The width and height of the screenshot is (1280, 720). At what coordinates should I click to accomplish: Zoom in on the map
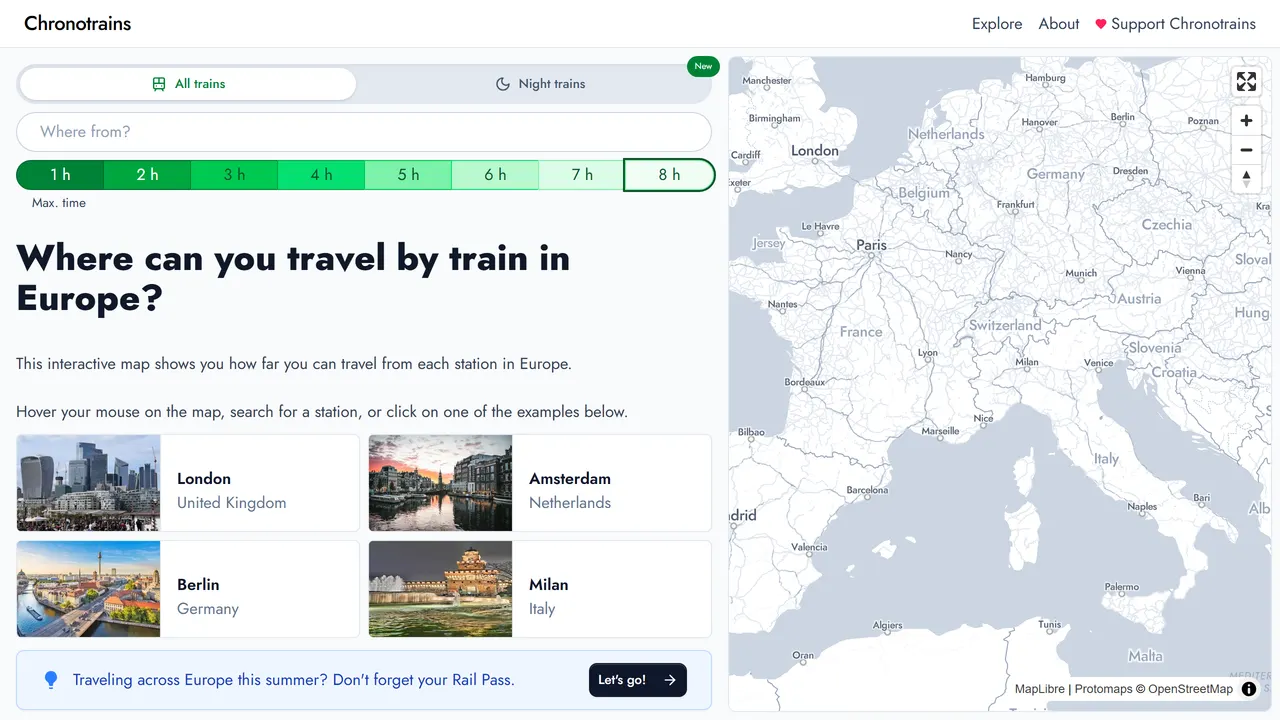[x=1246, y=121]
